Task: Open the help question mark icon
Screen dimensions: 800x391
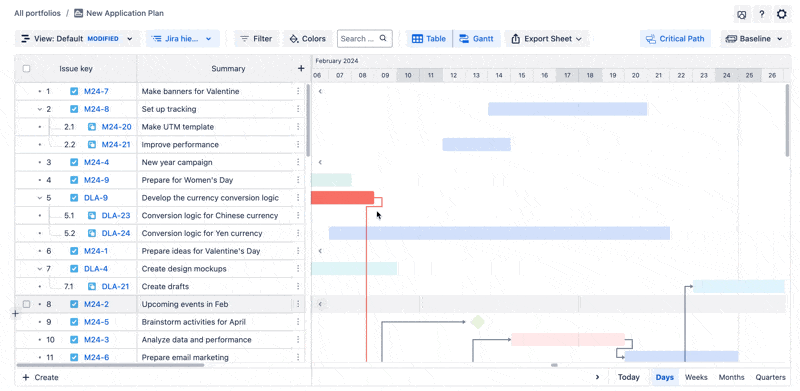Action: [762, 14]
